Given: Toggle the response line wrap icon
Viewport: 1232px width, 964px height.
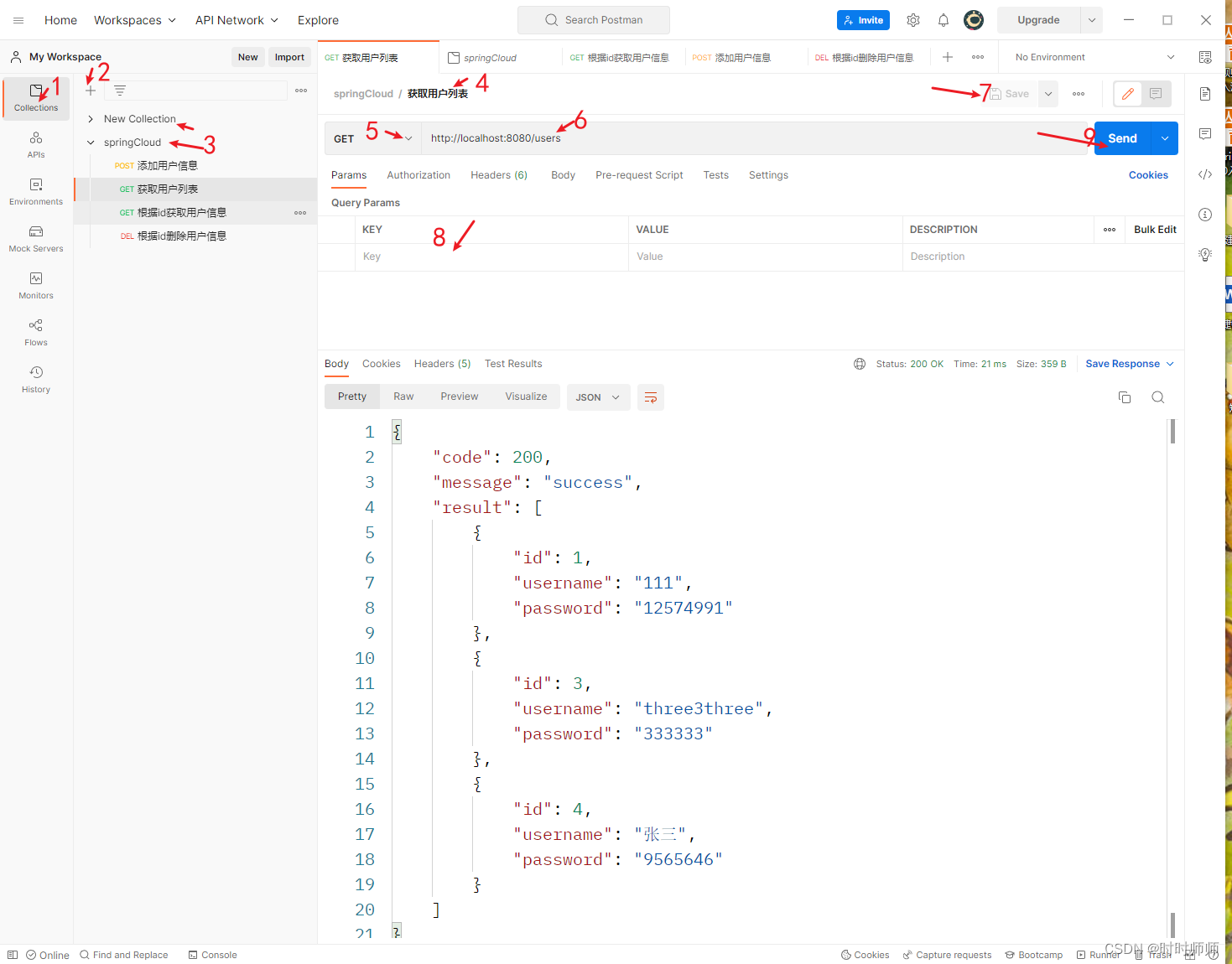Looking at the screenshot, I should [651, 397].
